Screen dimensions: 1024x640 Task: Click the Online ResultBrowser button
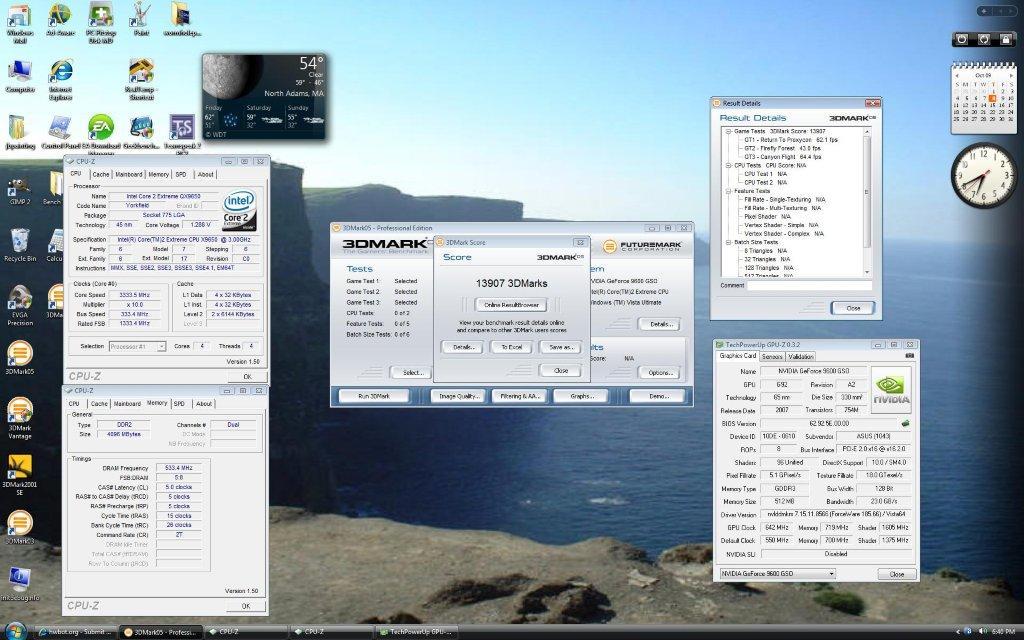click(x=511, y=305)
